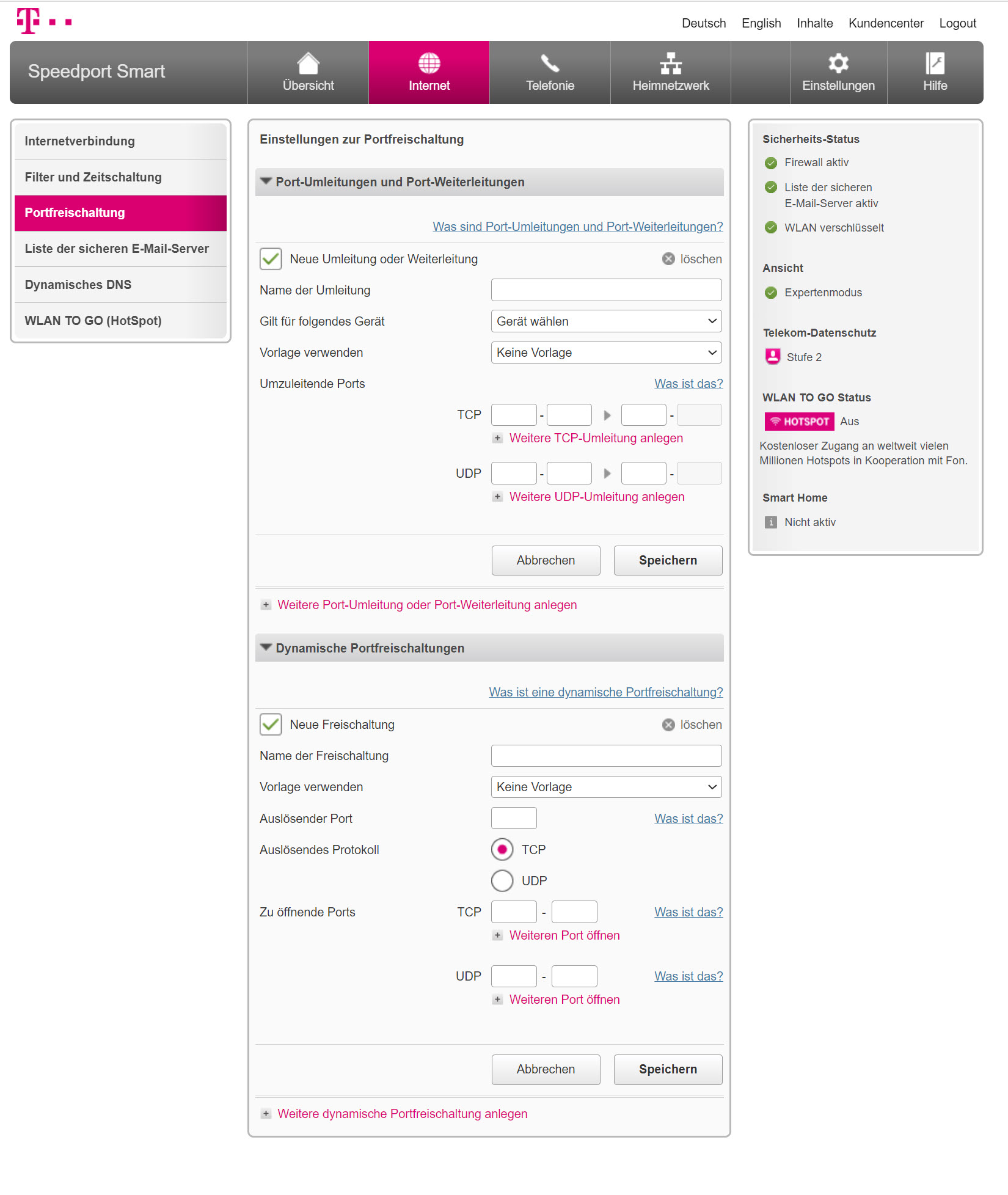Collapse Port-Umleitungen und Port-Weiterleitungen section
The width and height of the screenshot is (1008, 1195).
[x=489, y=182]
